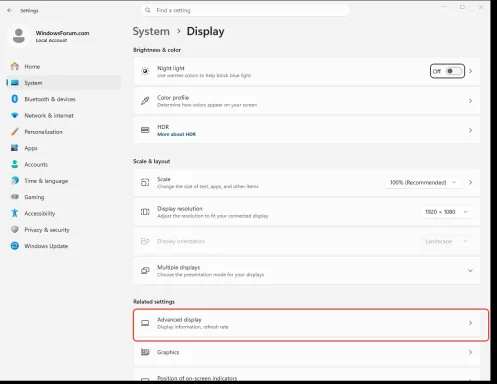Click the Graphics card icon
The image size is (497, 384).
tap(145, 352)
